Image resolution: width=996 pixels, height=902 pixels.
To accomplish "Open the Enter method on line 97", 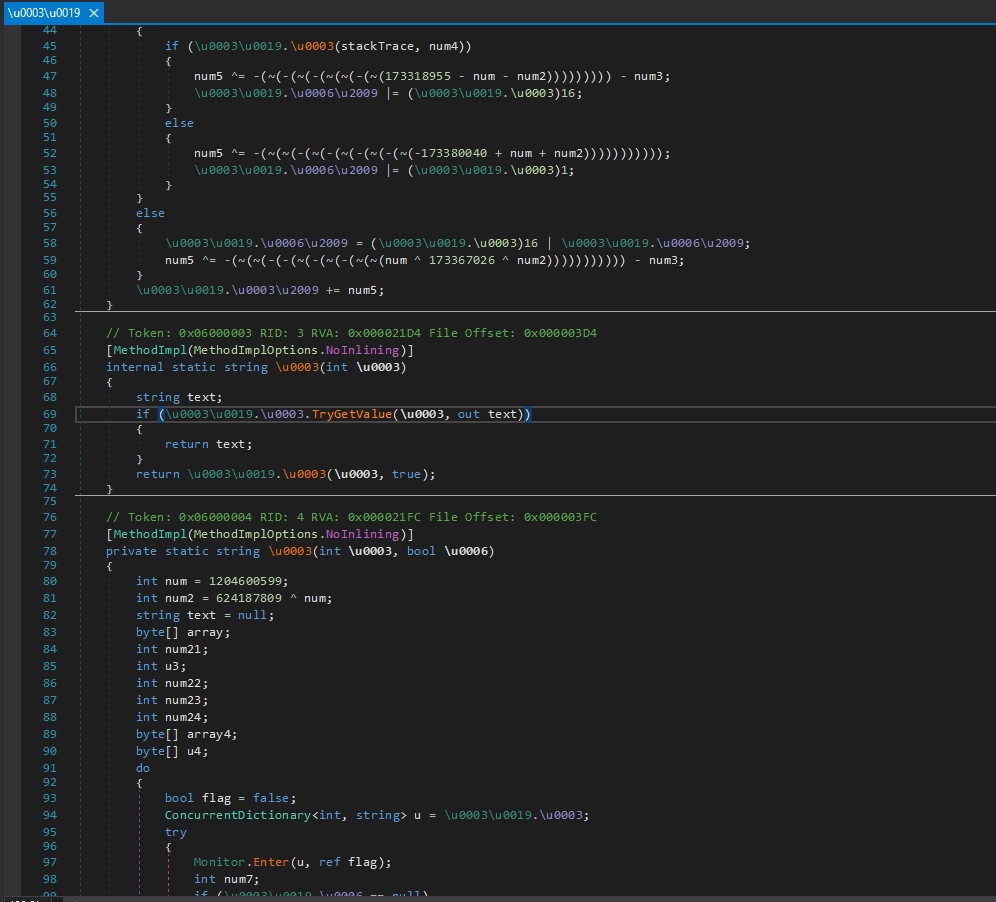I will [x=271, y=863].
